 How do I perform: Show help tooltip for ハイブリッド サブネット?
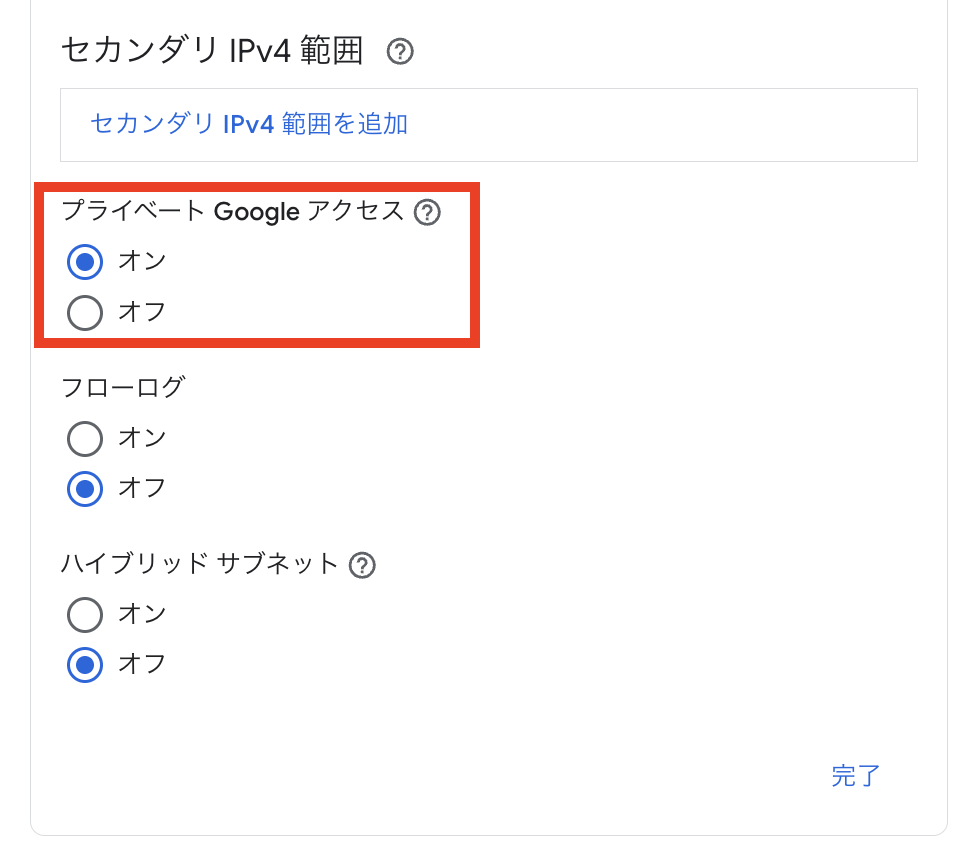point(362,565)
